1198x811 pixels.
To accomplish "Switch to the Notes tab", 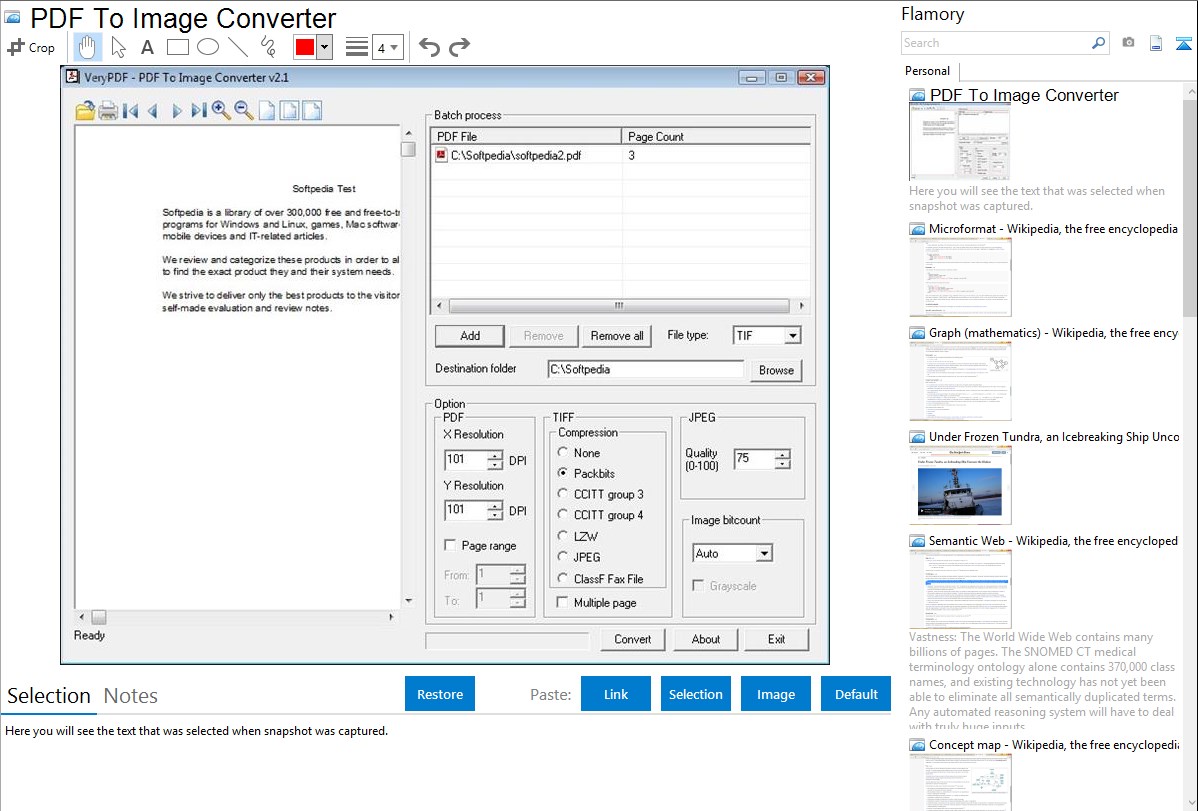I will pos(130,696).
